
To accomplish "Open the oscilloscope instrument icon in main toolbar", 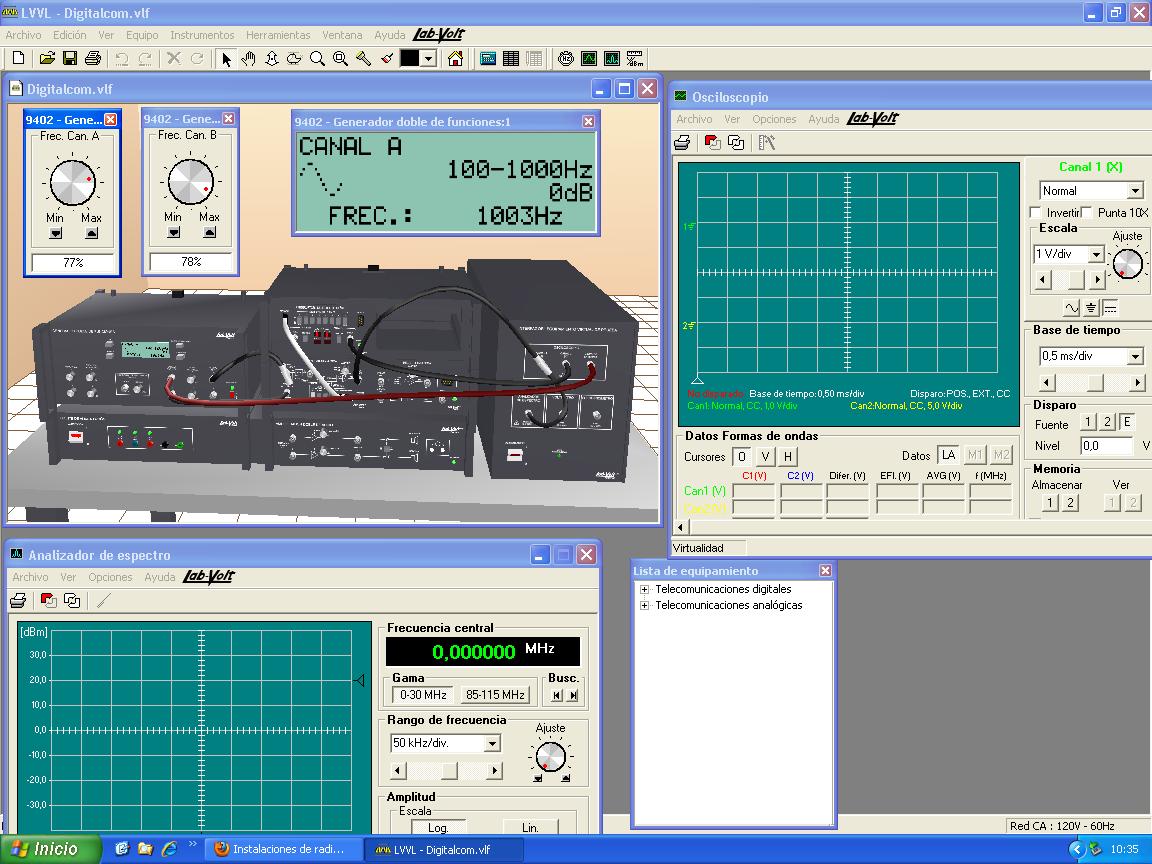I will point(589,59).
